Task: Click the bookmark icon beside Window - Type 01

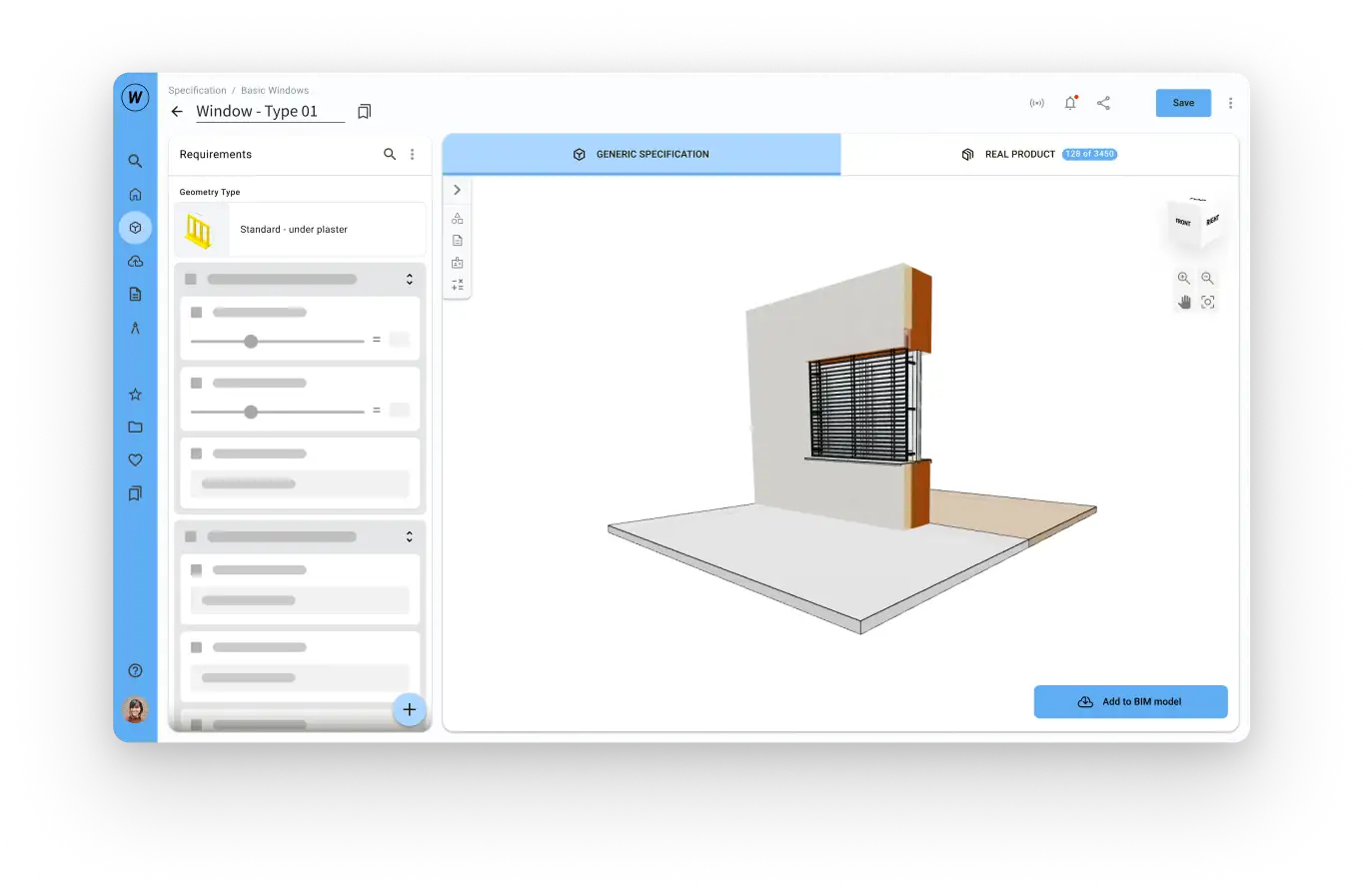Action: 364,112
